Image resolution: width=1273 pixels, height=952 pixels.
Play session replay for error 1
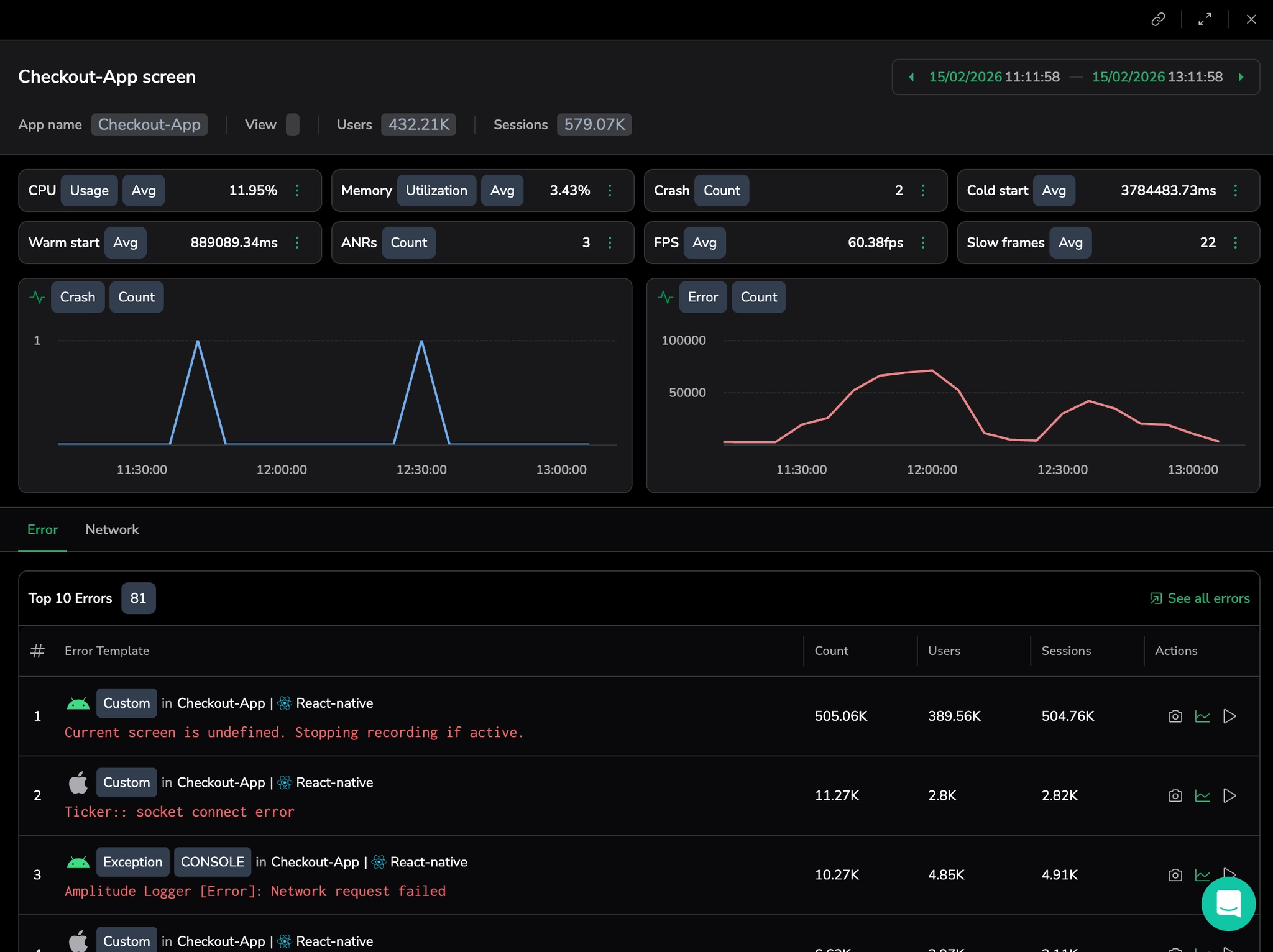click(x=1229, y=716)
